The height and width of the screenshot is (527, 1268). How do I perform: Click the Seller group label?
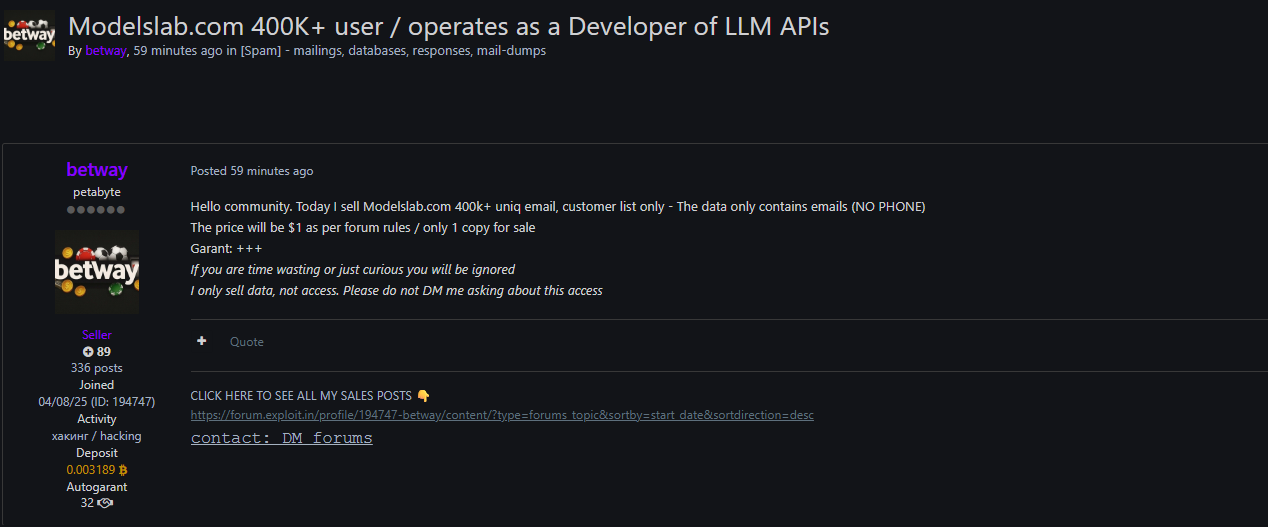coord(97,335)
